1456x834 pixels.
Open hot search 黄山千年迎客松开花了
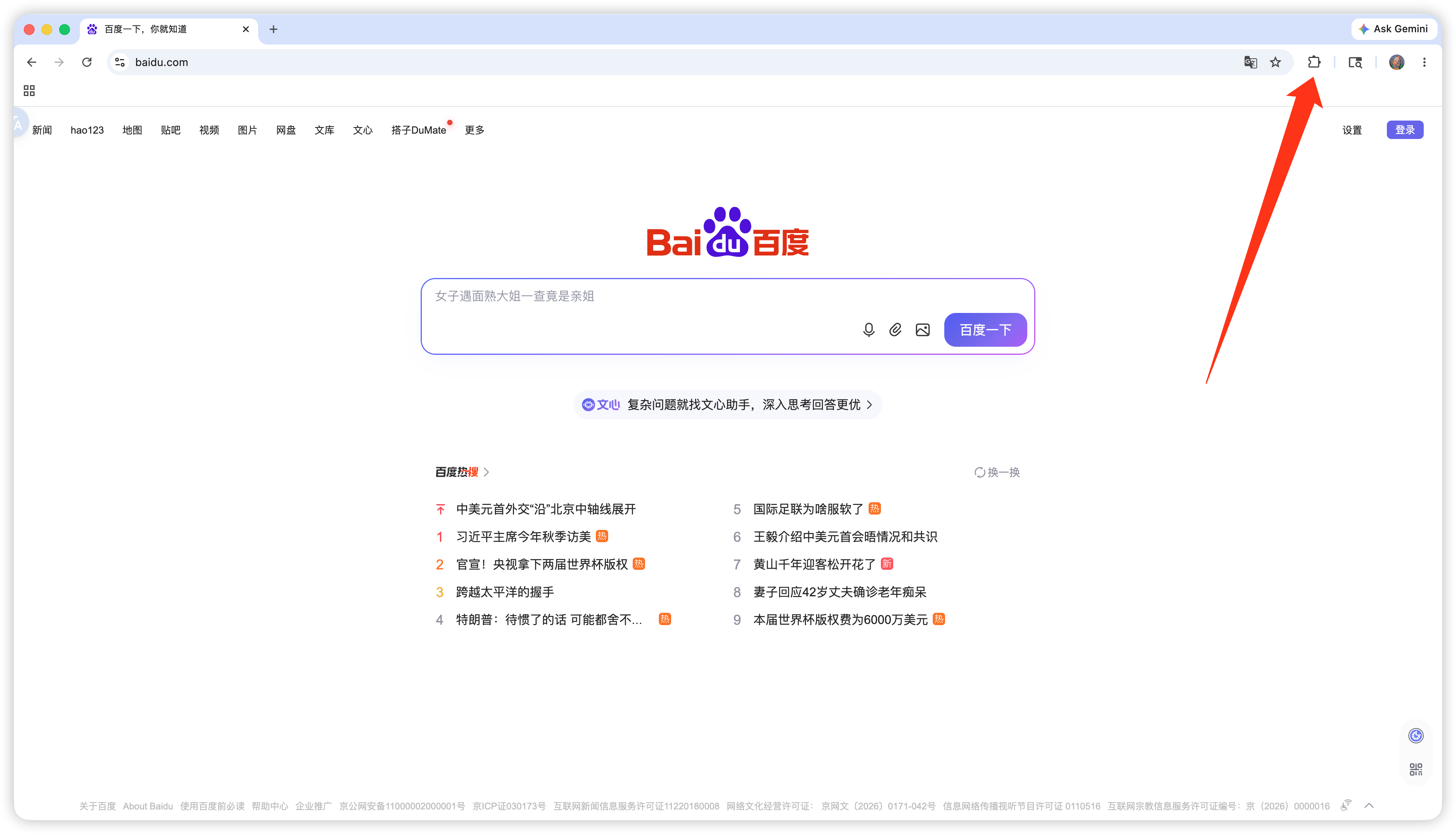click(814, 564)
